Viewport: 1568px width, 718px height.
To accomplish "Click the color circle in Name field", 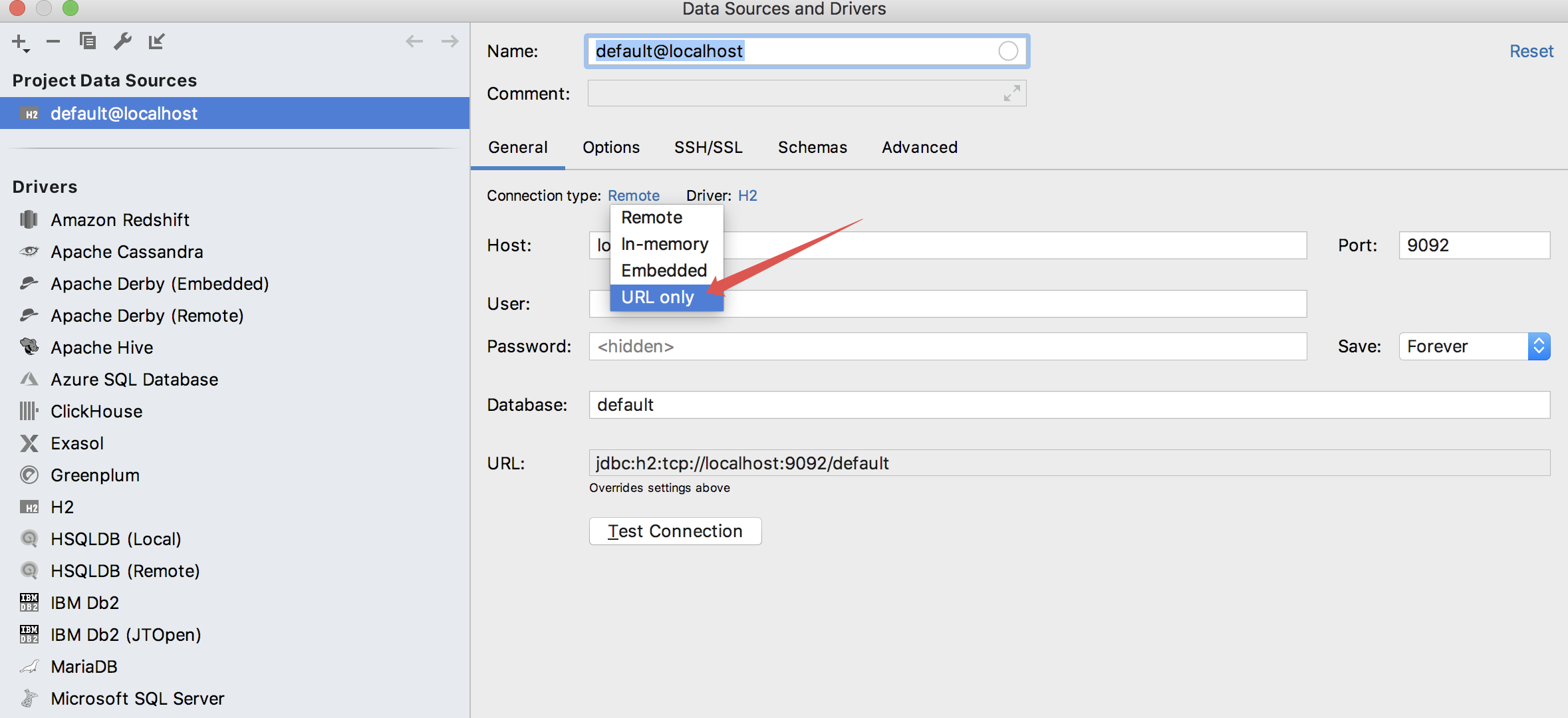I will pos(1008,51).
